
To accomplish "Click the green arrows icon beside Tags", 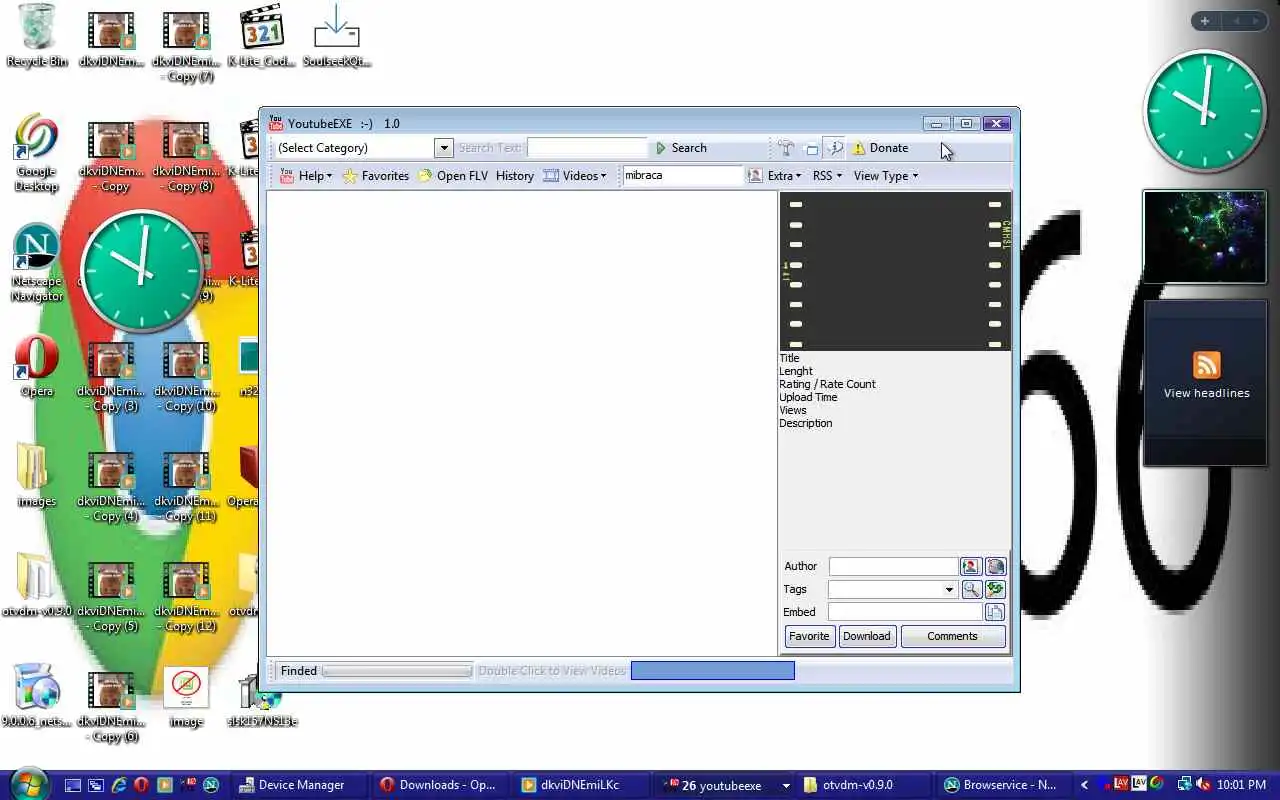I will click(995, 590).
